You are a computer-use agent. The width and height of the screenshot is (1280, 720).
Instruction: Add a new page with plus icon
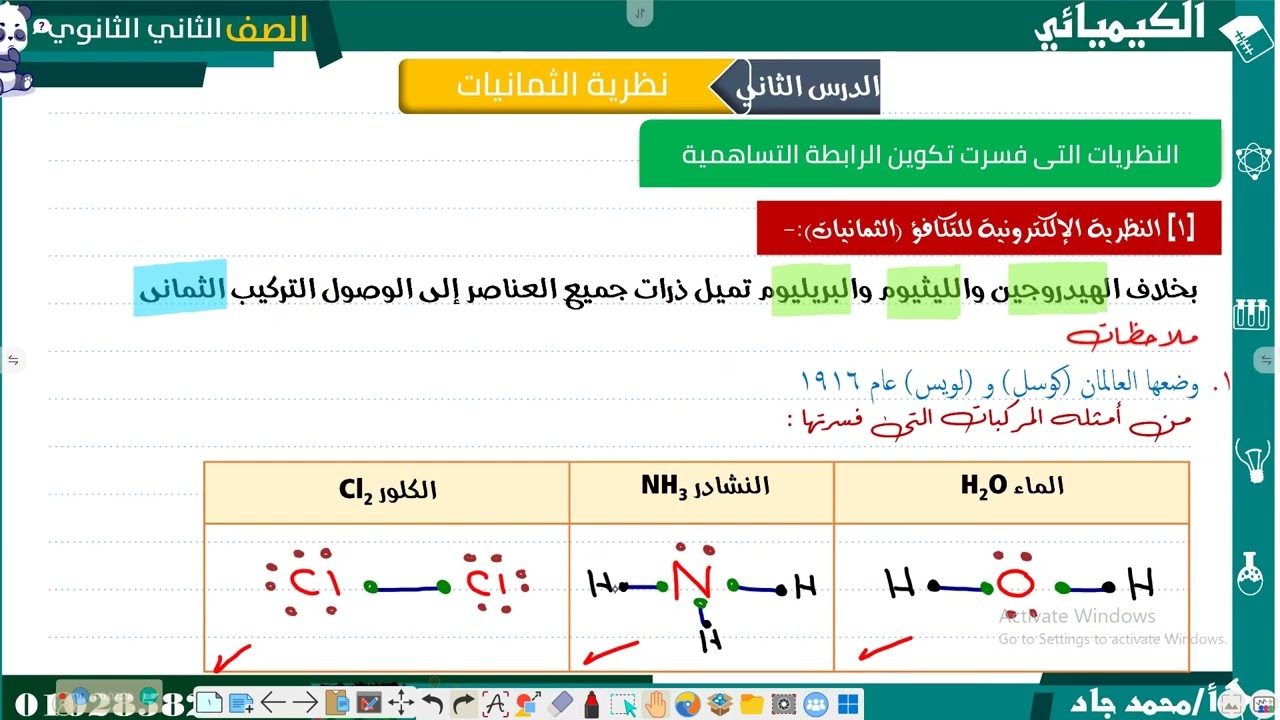click(x=241, y=704)
